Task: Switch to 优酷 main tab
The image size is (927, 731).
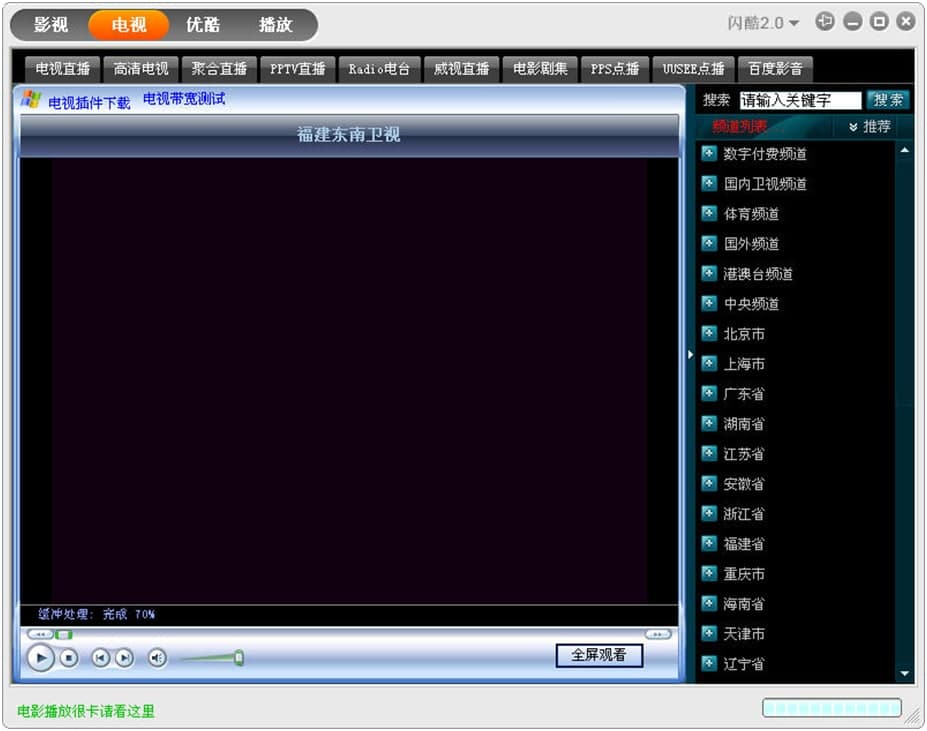Action: pos(203,25)
